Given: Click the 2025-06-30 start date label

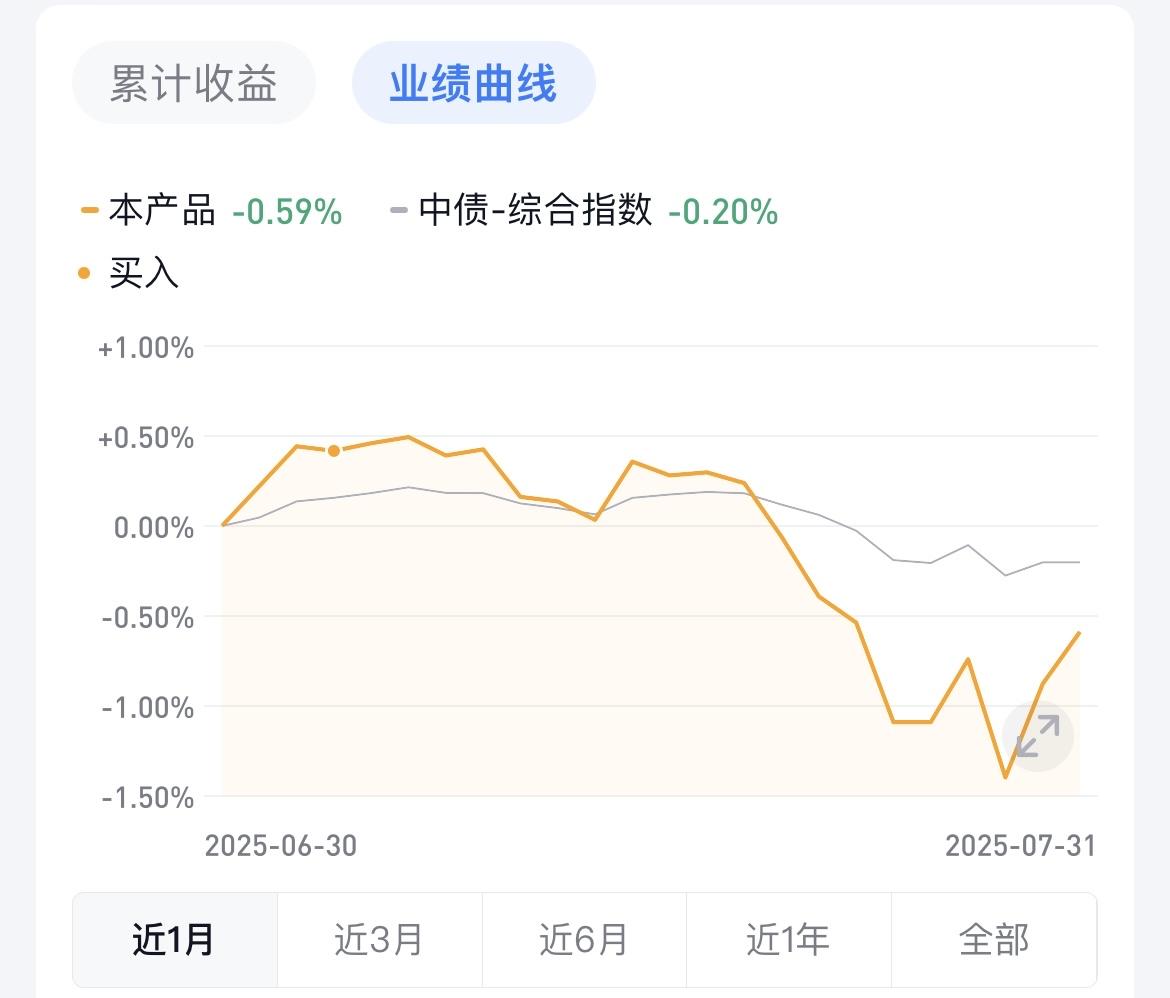Looking at the screenshot, I should click(x=281, y=846).
